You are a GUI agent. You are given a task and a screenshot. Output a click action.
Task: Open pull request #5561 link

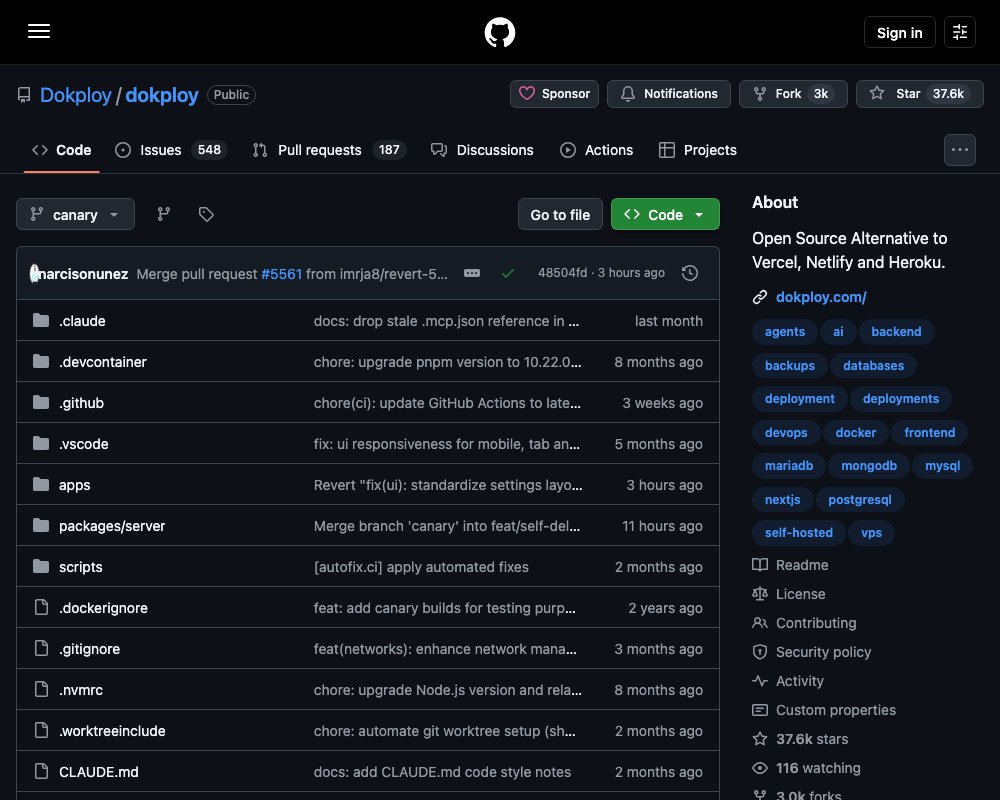(281, 274)
